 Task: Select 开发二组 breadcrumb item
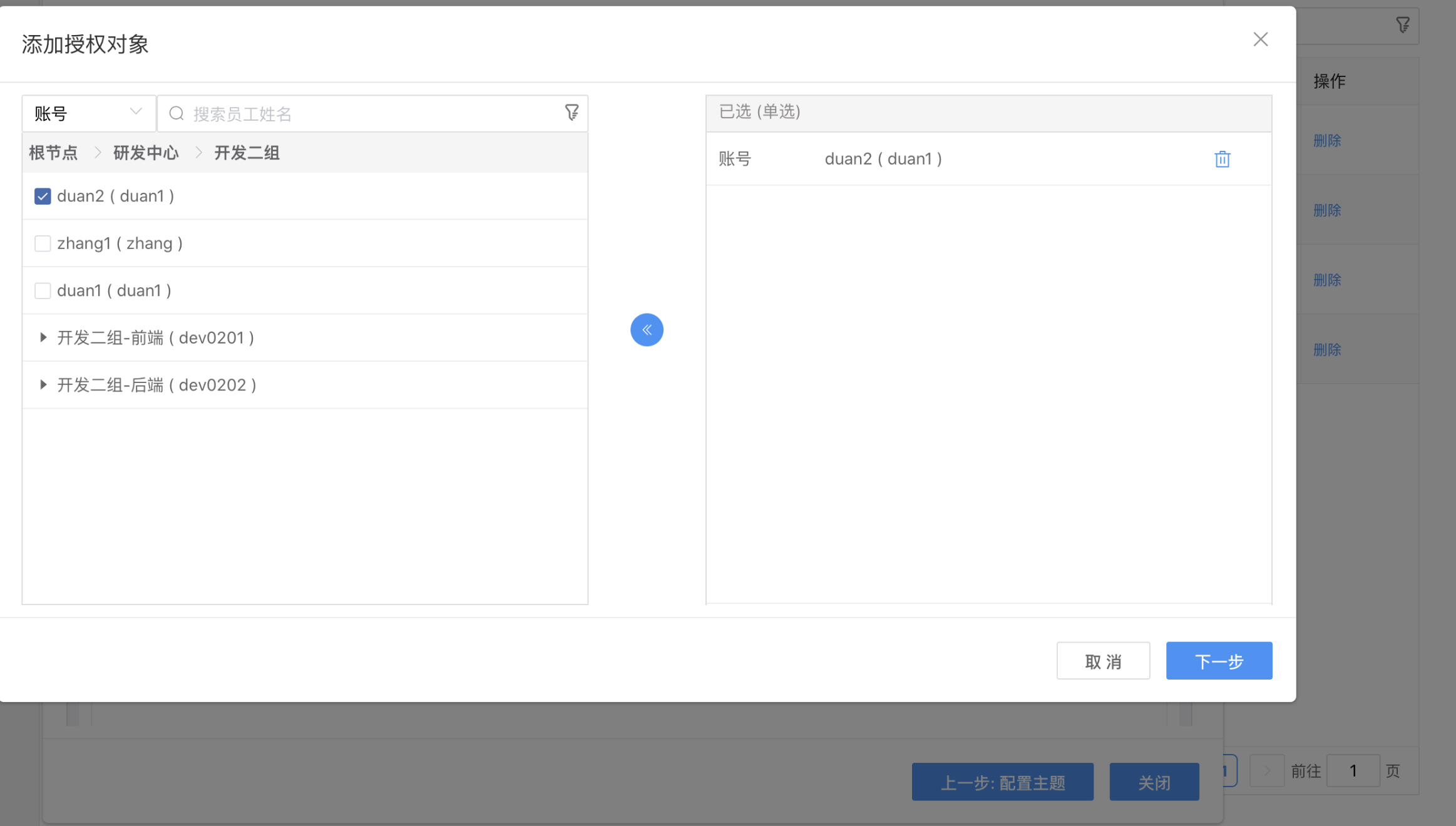247,153
